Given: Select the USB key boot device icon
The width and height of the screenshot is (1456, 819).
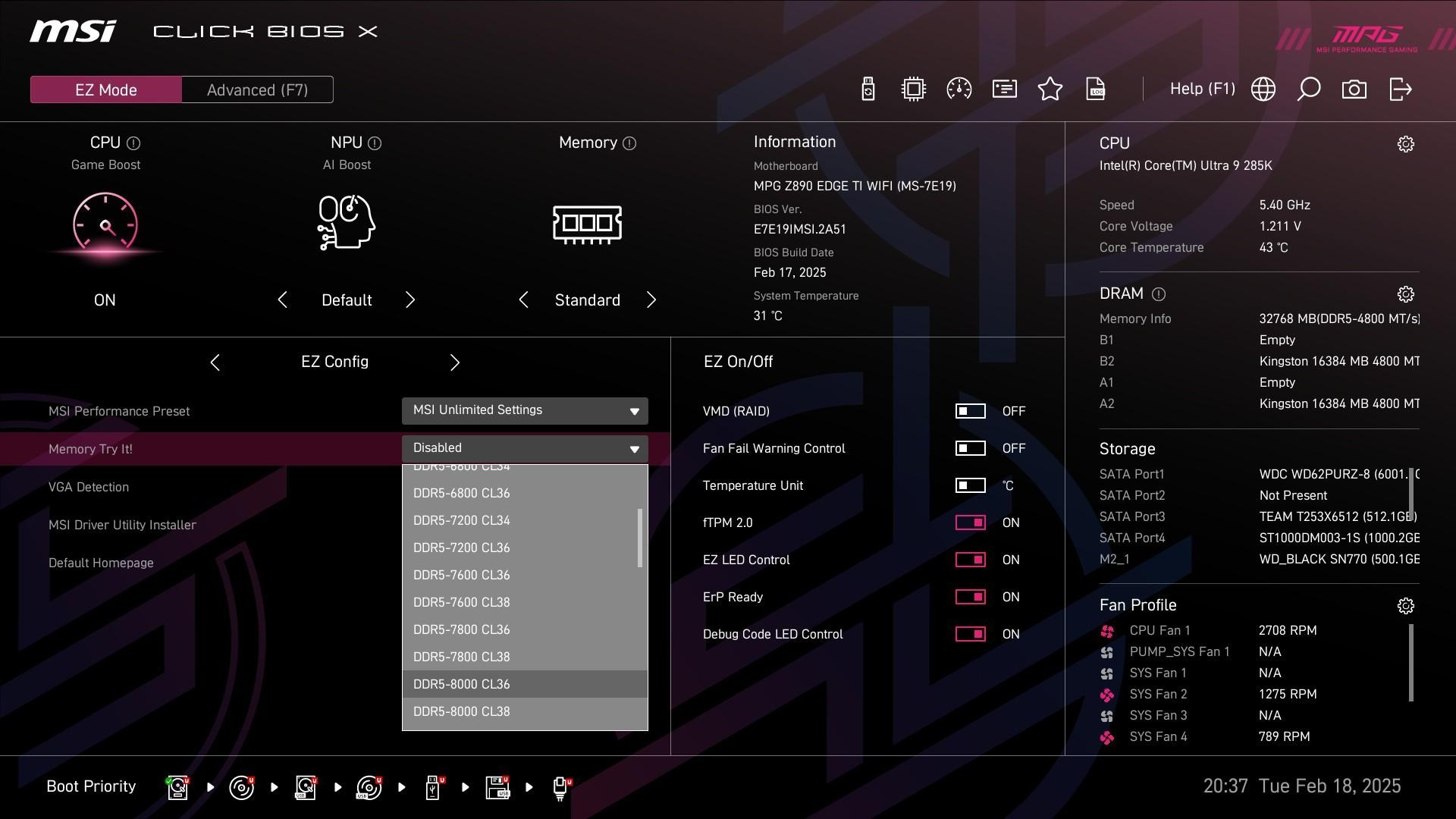Looking at the screenshot, I should click(435, 787).
